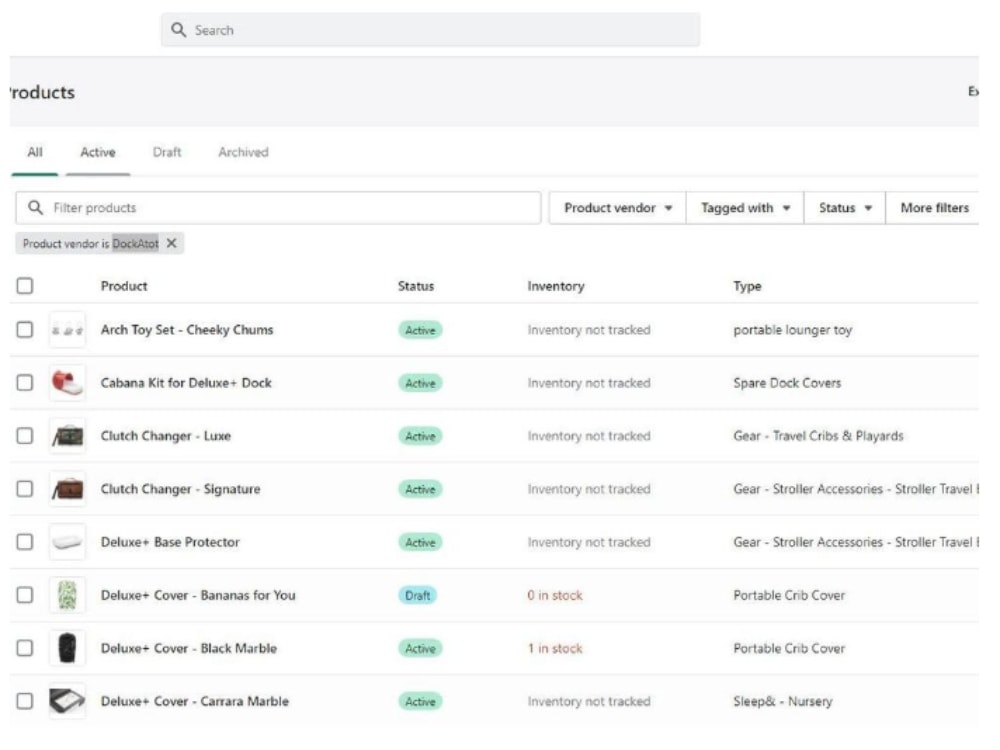
Task: Open product Cabana Kit for Deluxe+ Dock
Action: click(x=186, y=383)
